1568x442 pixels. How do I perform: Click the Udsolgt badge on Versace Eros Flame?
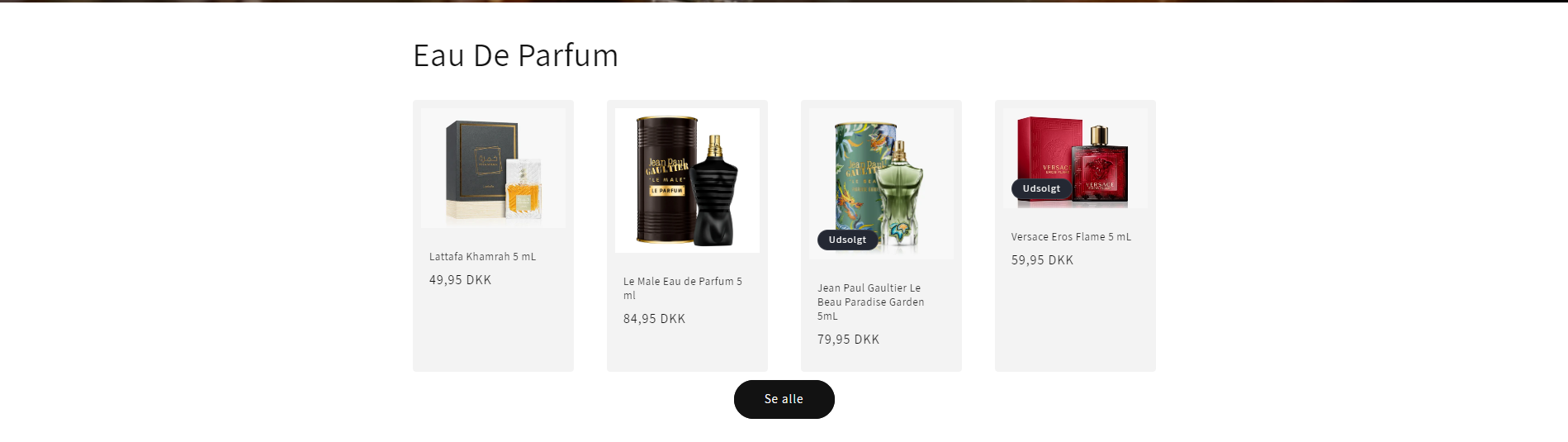tap(1041, 188)
